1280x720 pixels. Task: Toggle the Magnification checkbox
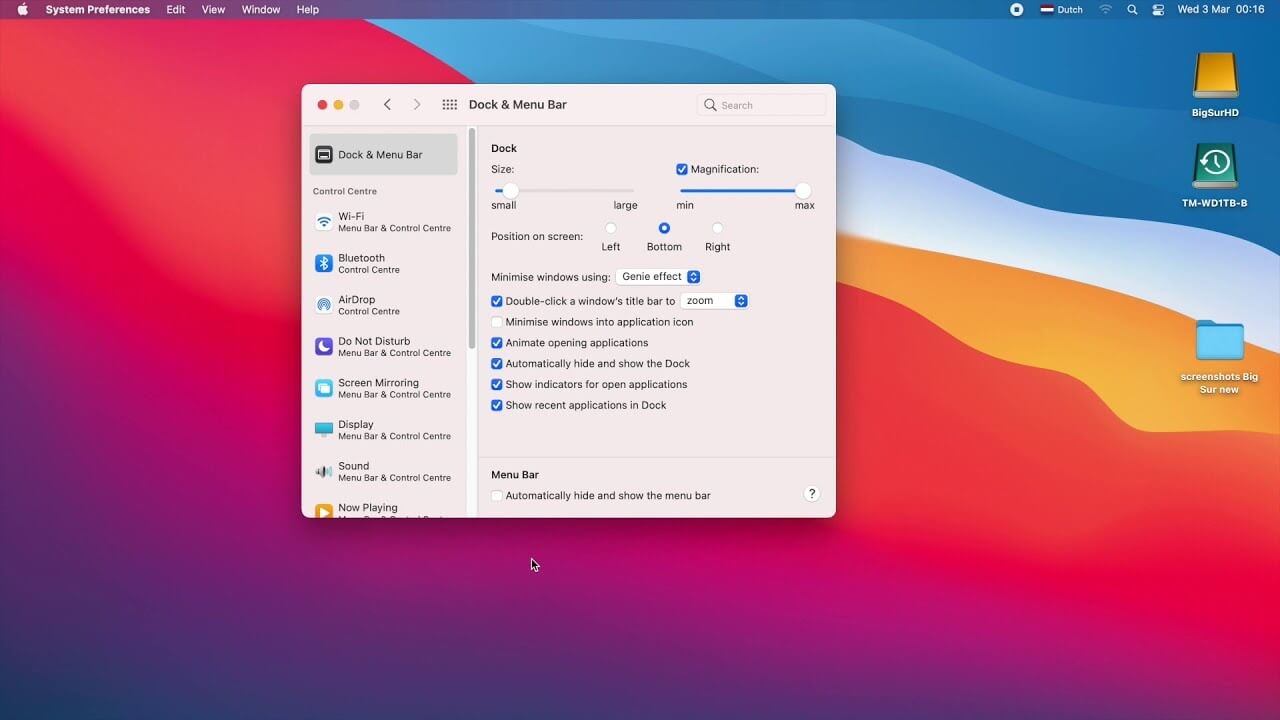(x=682, y=169)
